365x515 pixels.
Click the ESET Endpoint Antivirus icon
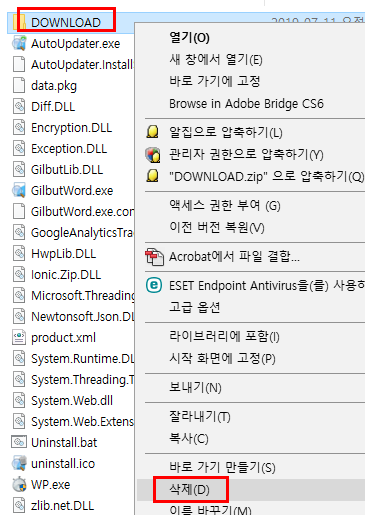pyautogui.click(x=154, y=286)
